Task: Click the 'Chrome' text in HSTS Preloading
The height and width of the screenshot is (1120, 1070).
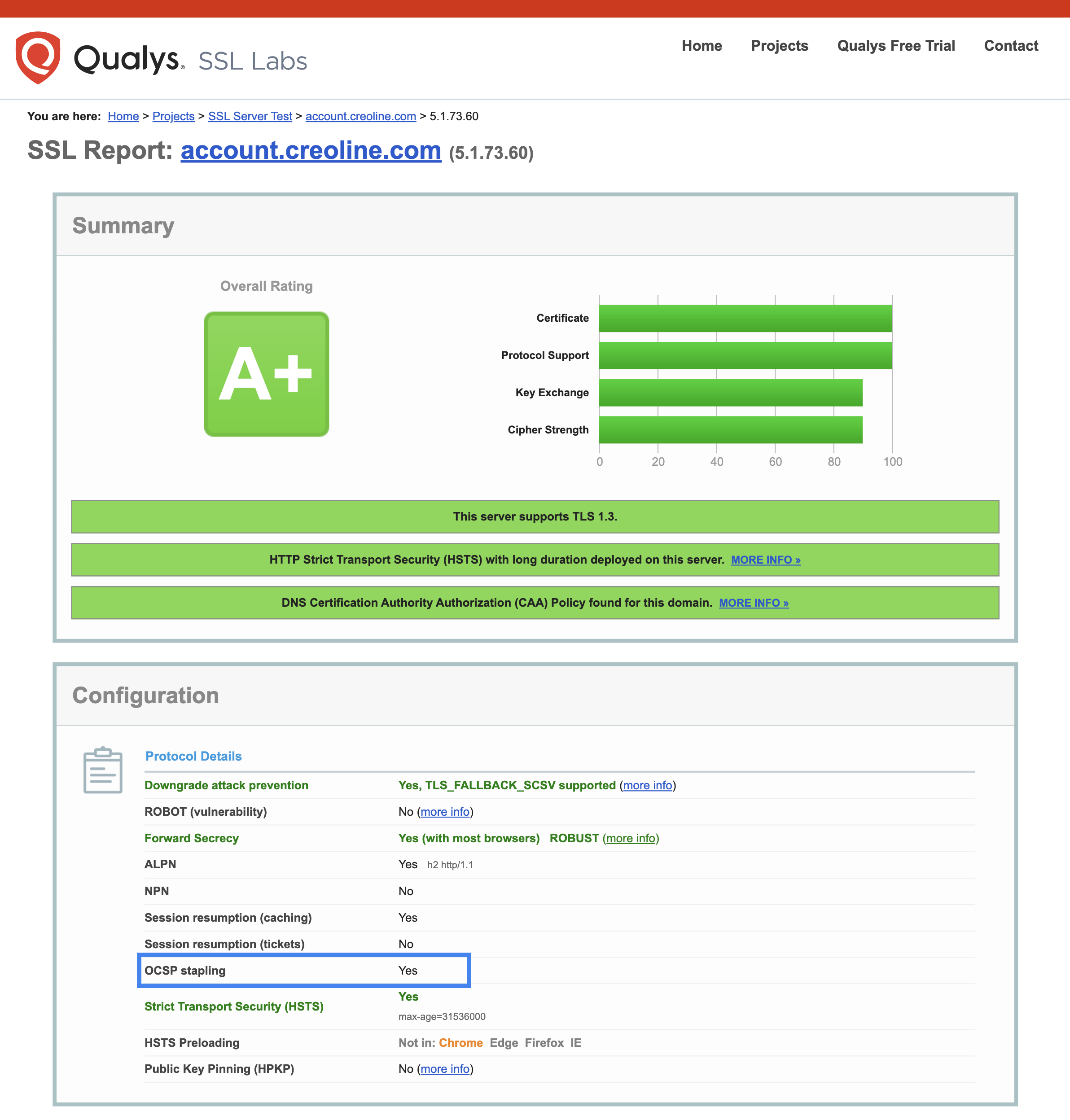Action: (461, 1043)
